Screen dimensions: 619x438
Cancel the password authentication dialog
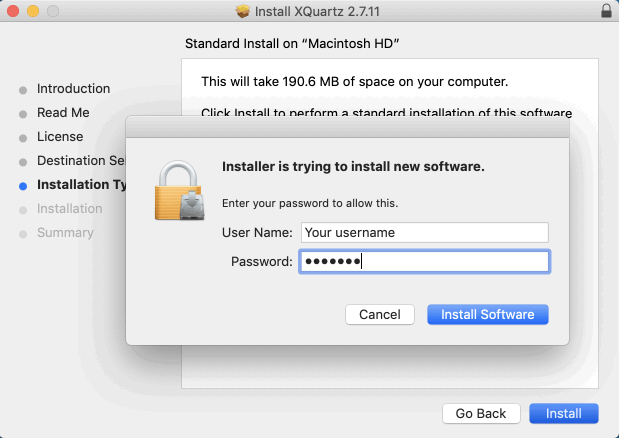click(380, 314)
